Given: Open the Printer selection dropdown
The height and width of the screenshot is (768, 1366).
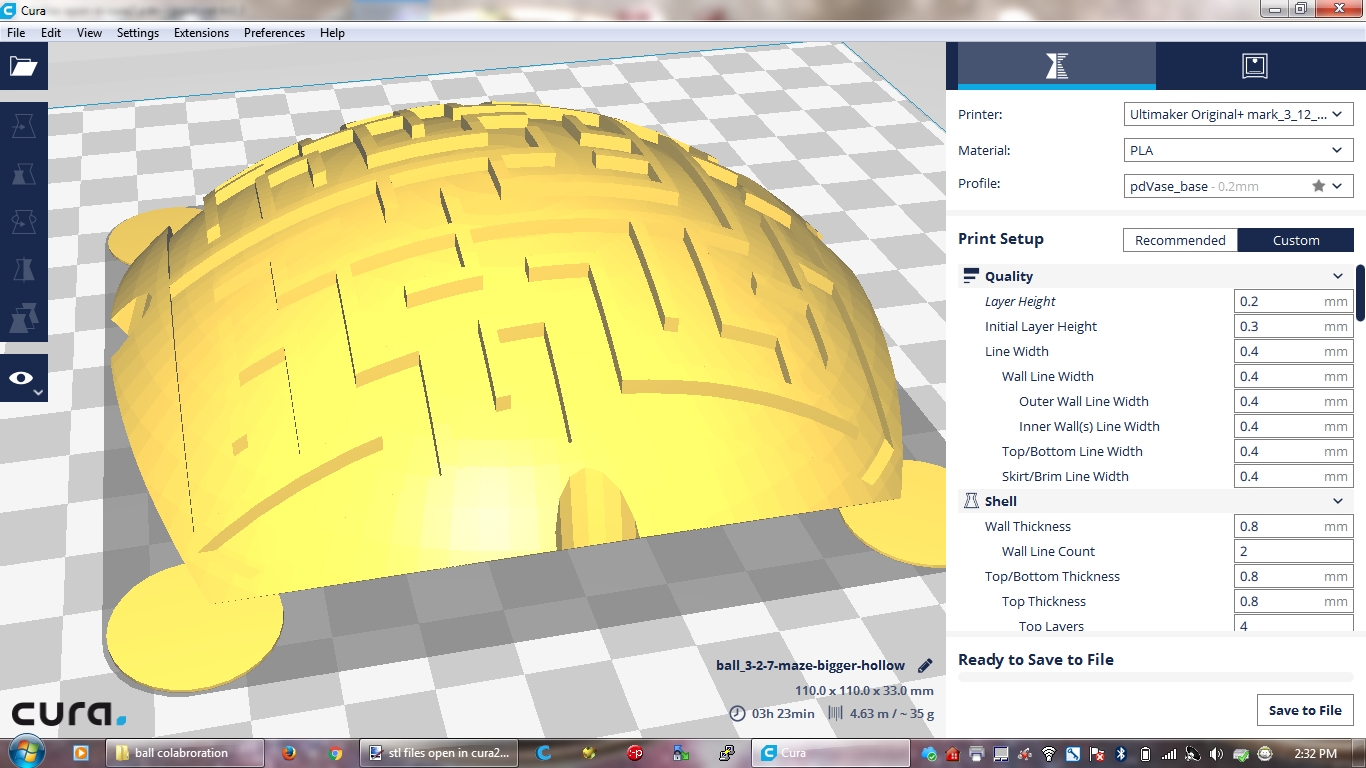Looking at the screenshot, I should 1239,115.
